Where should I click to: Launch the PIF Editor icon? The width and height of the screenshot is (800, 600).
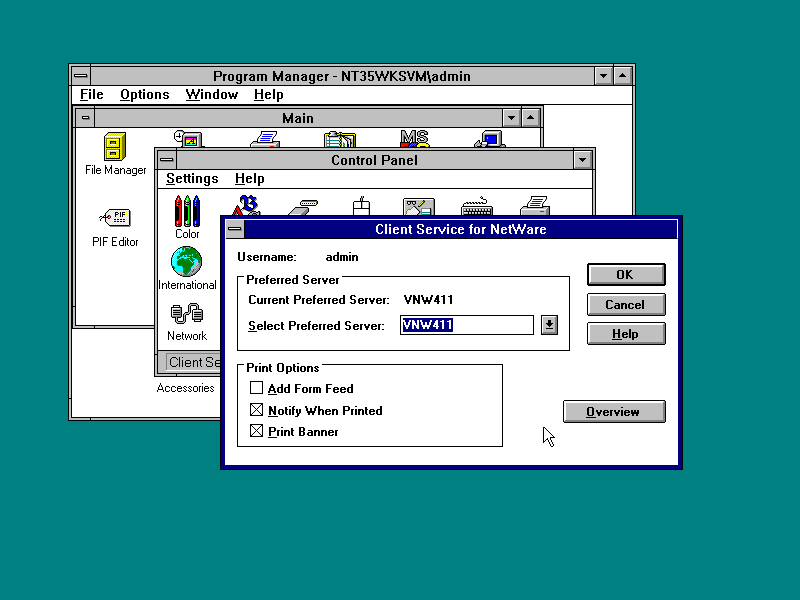[x=115, y=228]
